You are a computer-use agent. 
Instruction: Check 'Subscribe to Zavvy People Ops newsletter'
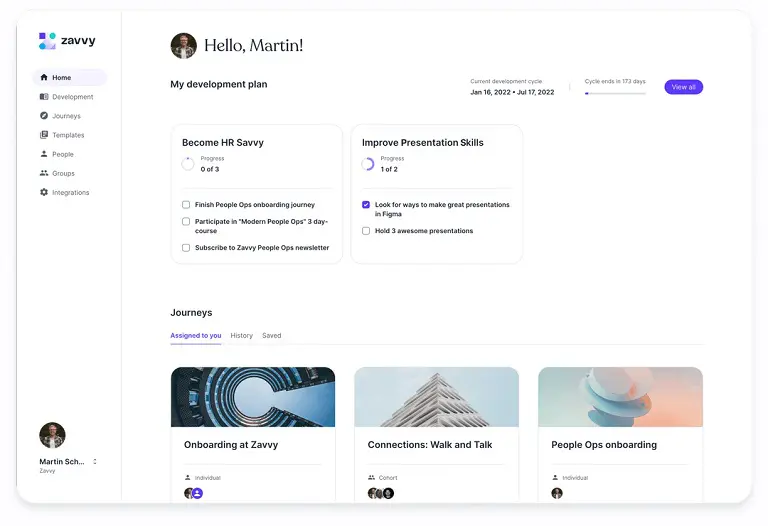click(186, 248)
